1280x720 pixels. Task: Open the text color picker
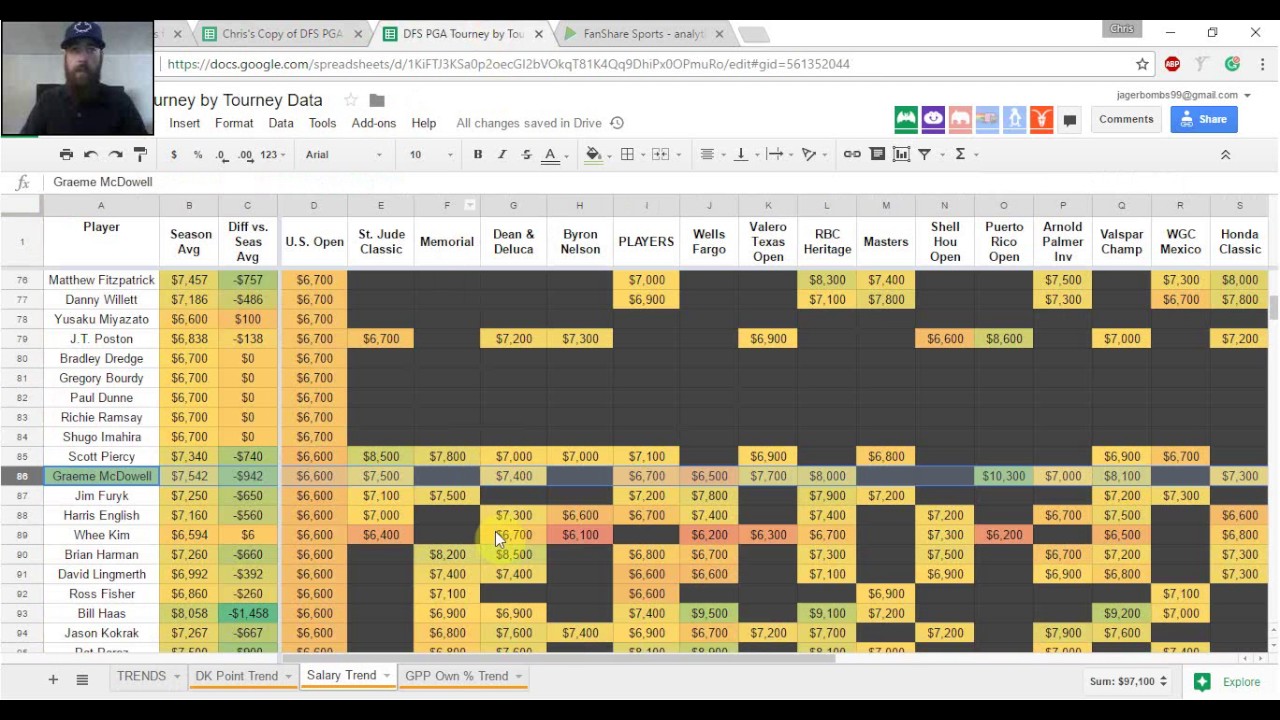click(550, 154)
